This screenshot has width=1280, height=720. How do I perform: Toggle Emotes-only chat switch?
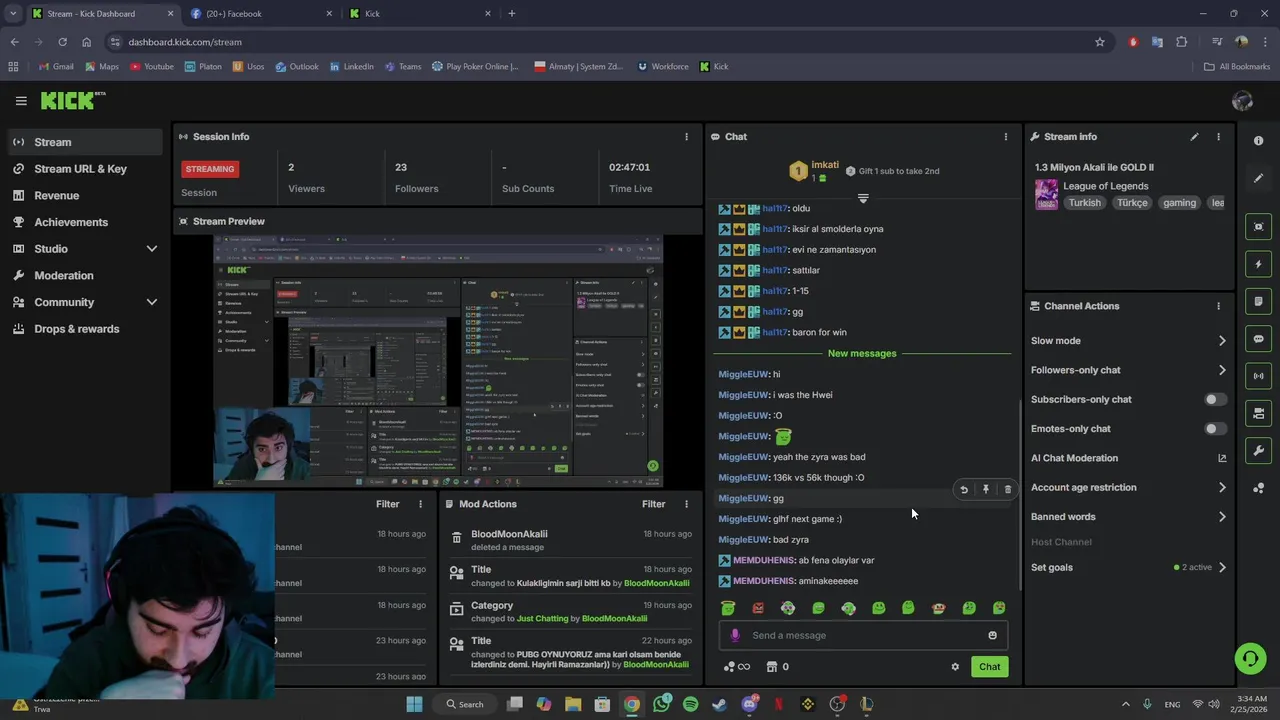point(1215,429)
